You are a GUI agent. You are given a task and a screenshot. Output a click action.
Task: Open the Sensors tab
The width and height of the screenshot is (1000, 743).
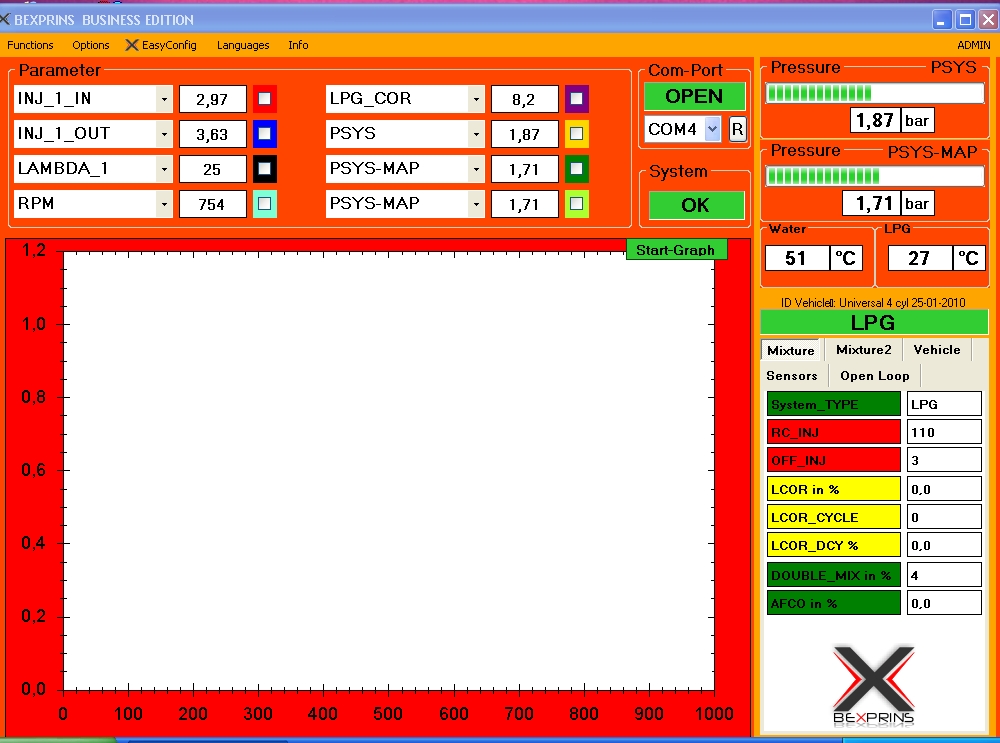pyautogui.click(x=792, y=376)
